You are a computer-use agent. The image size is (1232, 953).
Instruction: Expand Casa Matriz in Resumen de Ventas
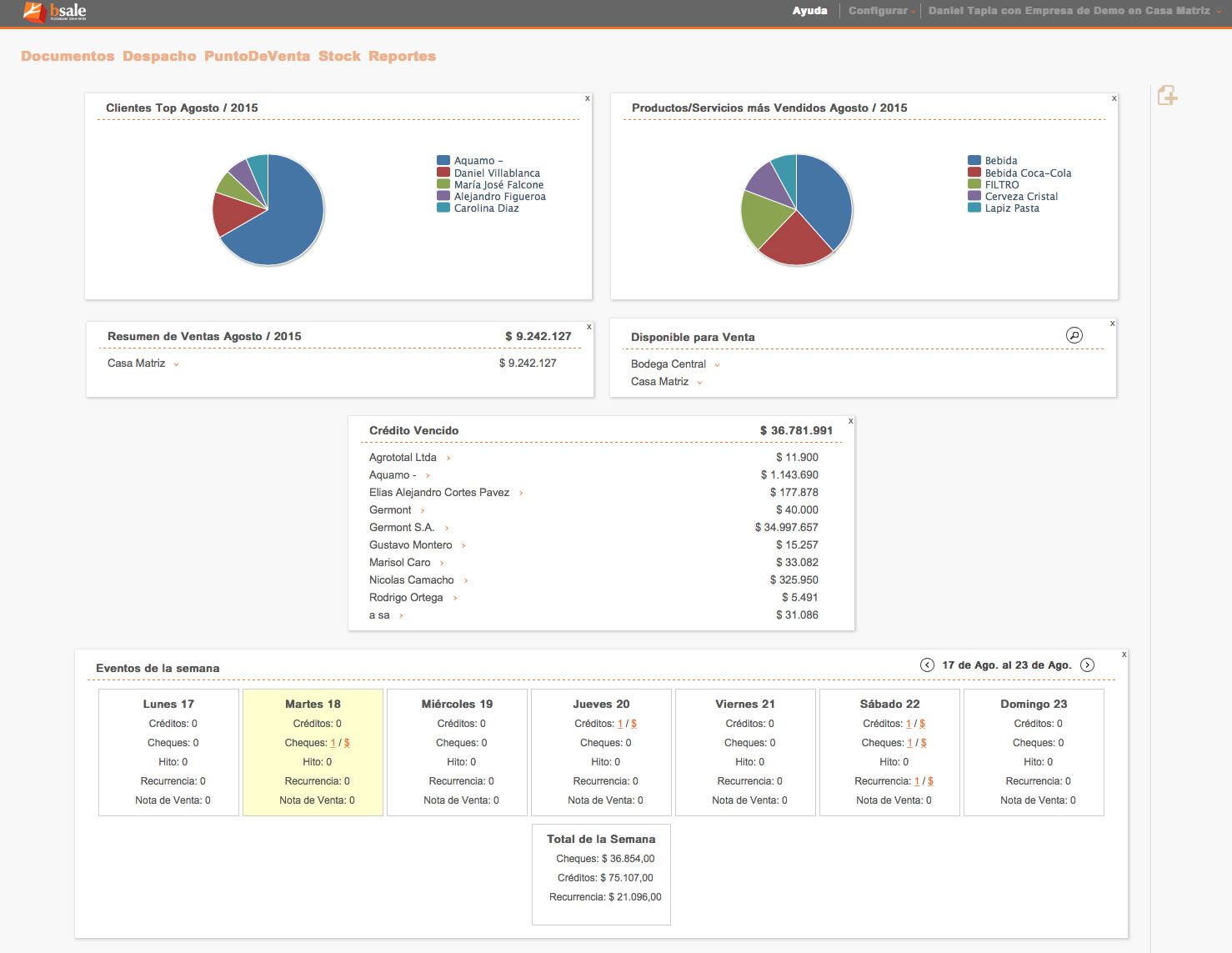click(176, 364)
